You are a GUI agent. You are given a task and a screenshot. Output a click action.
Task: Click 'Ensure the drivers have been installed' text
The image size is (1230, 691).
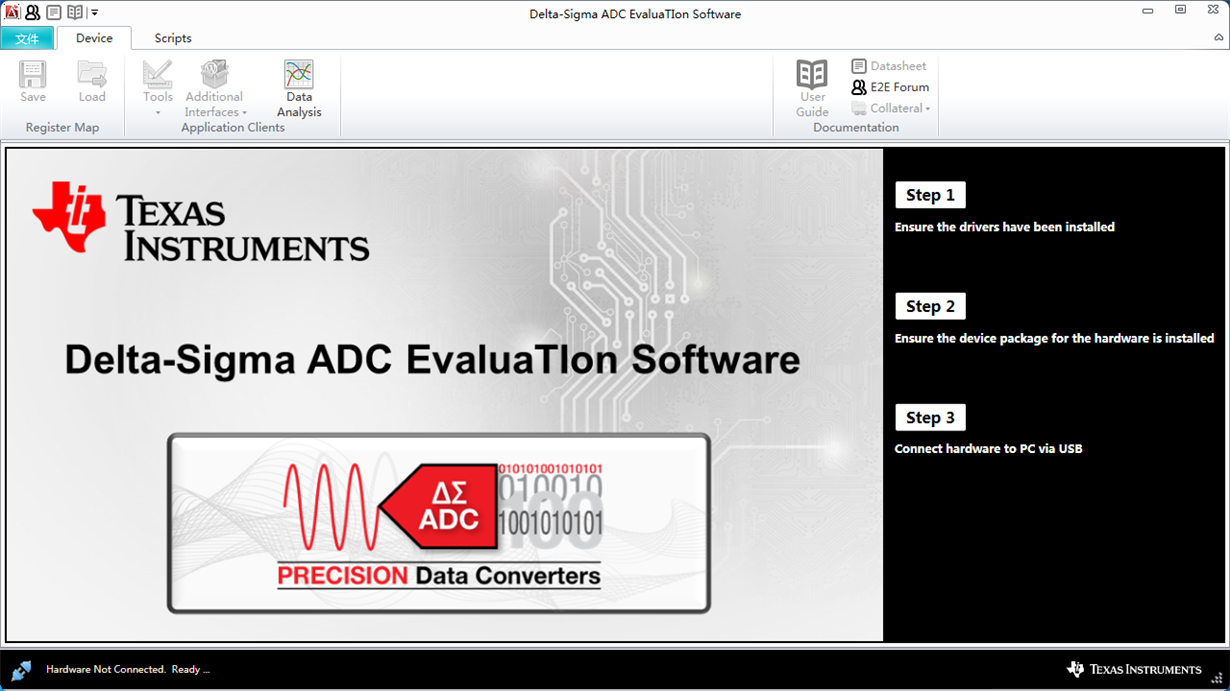click(1004, 227)
